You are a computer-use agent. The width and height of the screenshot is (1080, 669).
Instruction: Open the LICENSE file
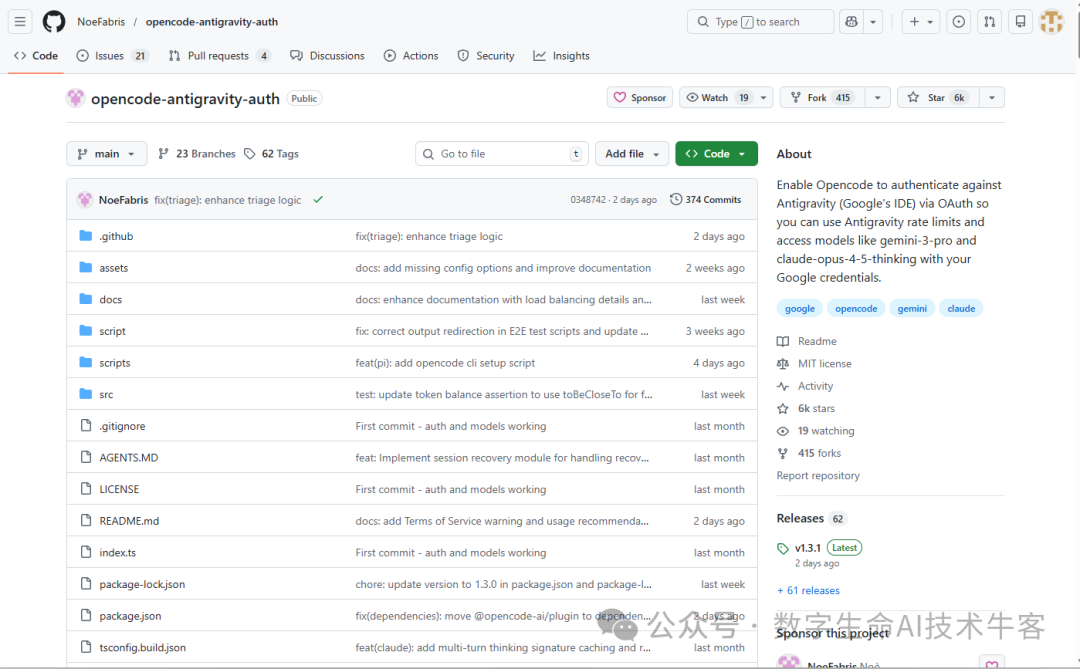[x=119, y=489]
